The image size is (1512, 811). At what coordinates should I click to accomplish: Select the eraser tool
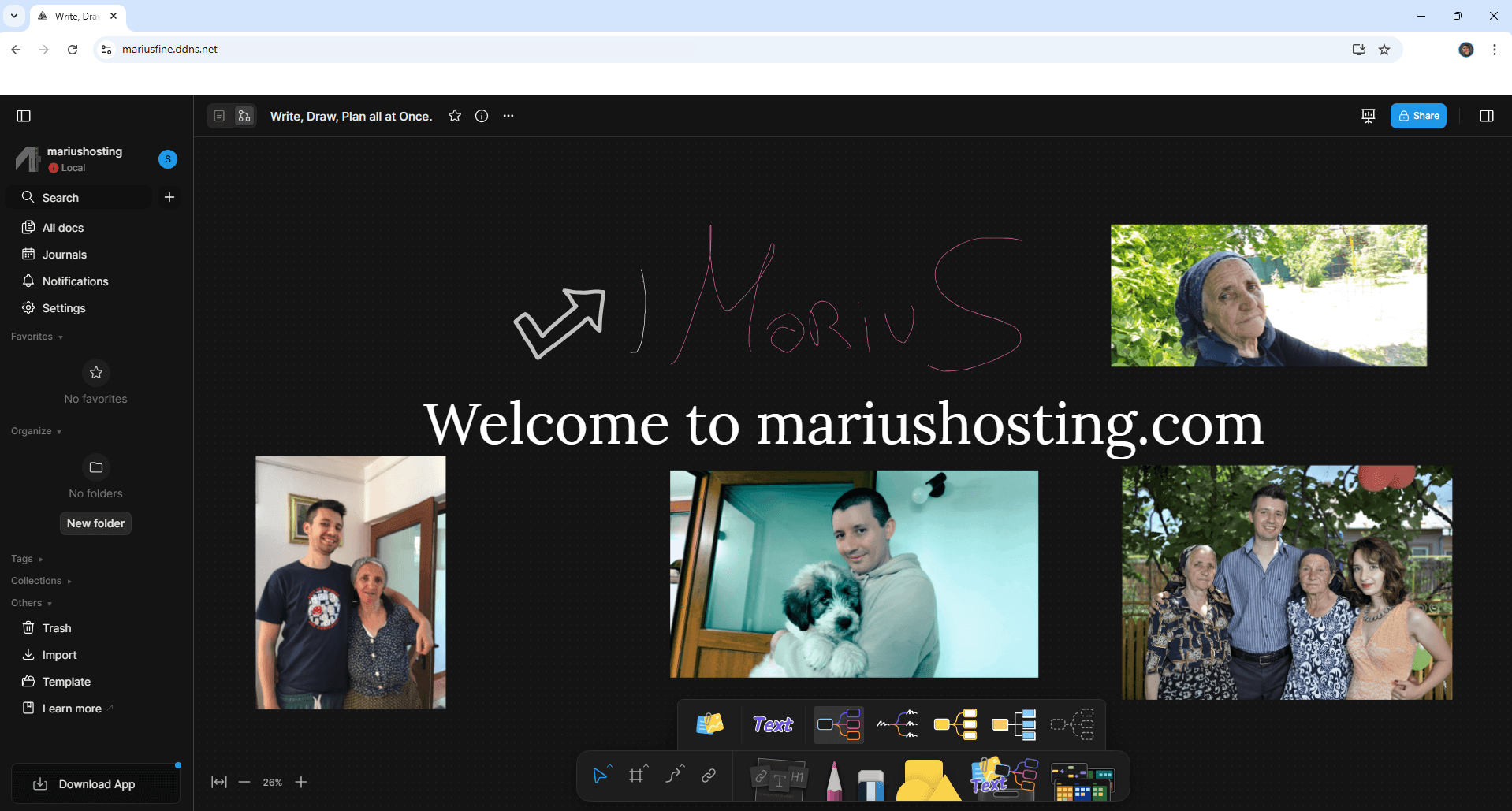pyautogui.click(x=870, y=783)
